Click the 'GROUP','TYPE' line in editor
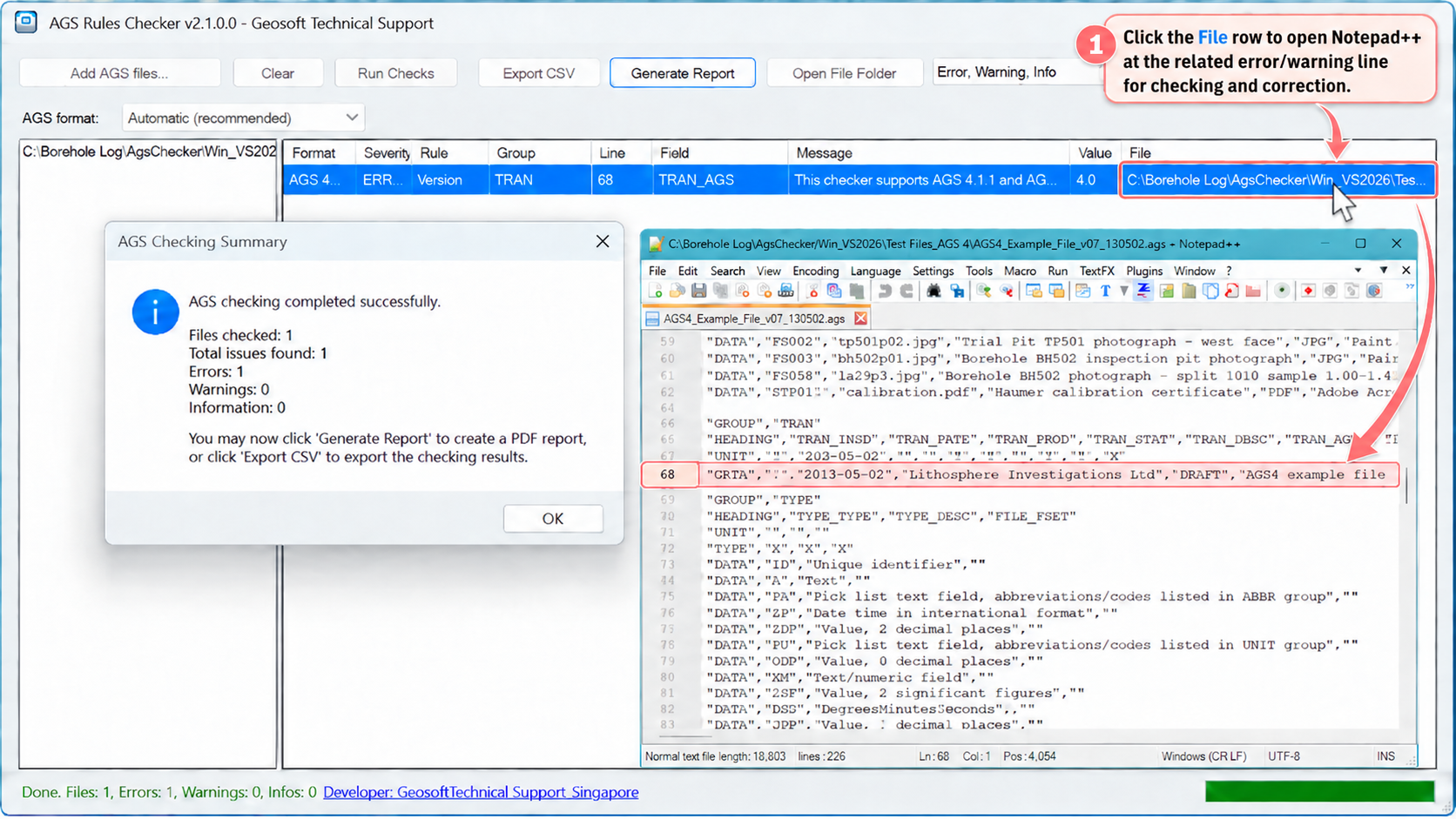The width and height of the screenshot is (1456, 819). coord(764,500)
